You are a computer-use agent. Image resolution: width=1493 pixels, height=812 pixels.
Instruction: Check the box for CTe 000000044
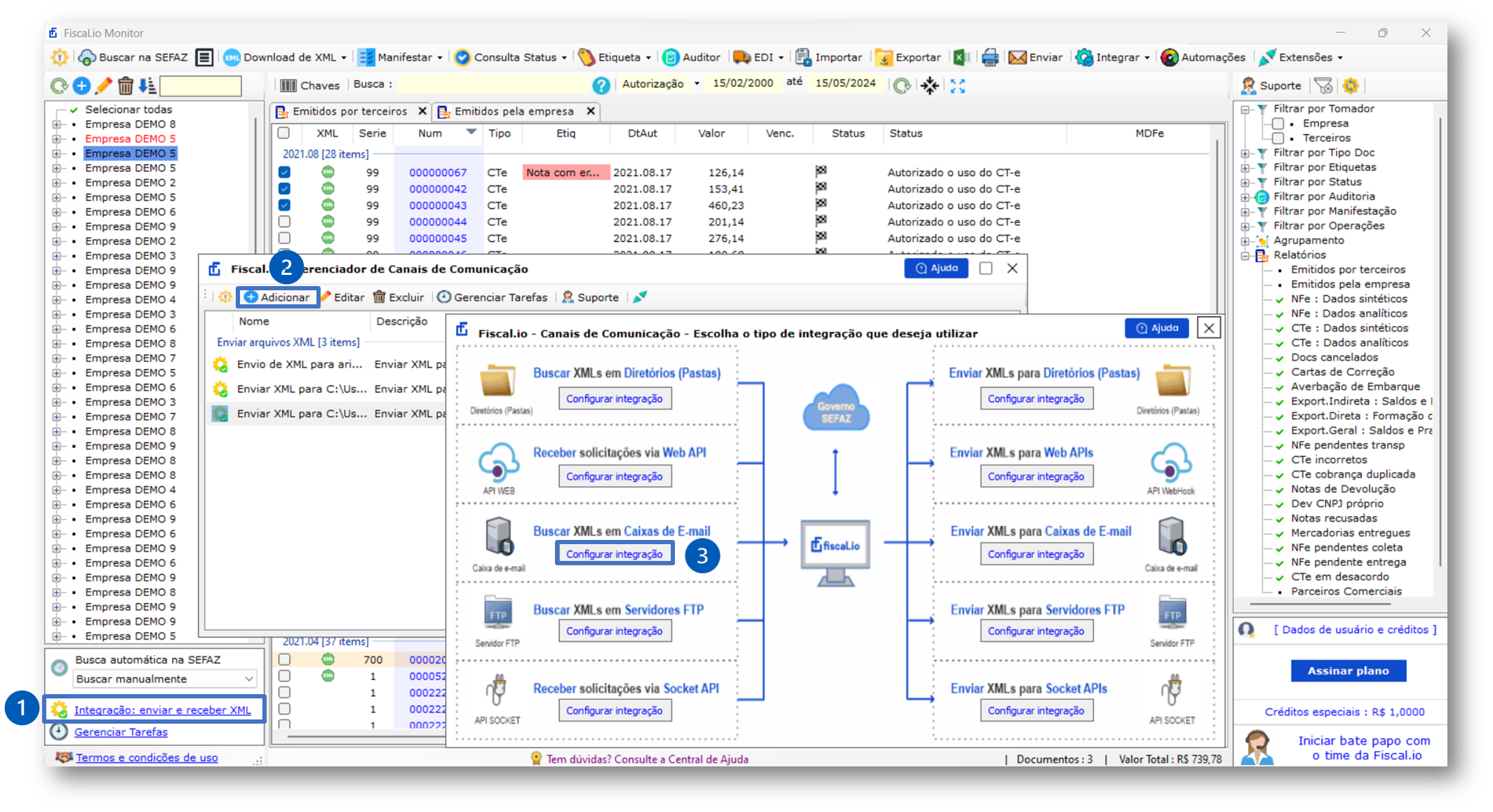tap(284, 222)
